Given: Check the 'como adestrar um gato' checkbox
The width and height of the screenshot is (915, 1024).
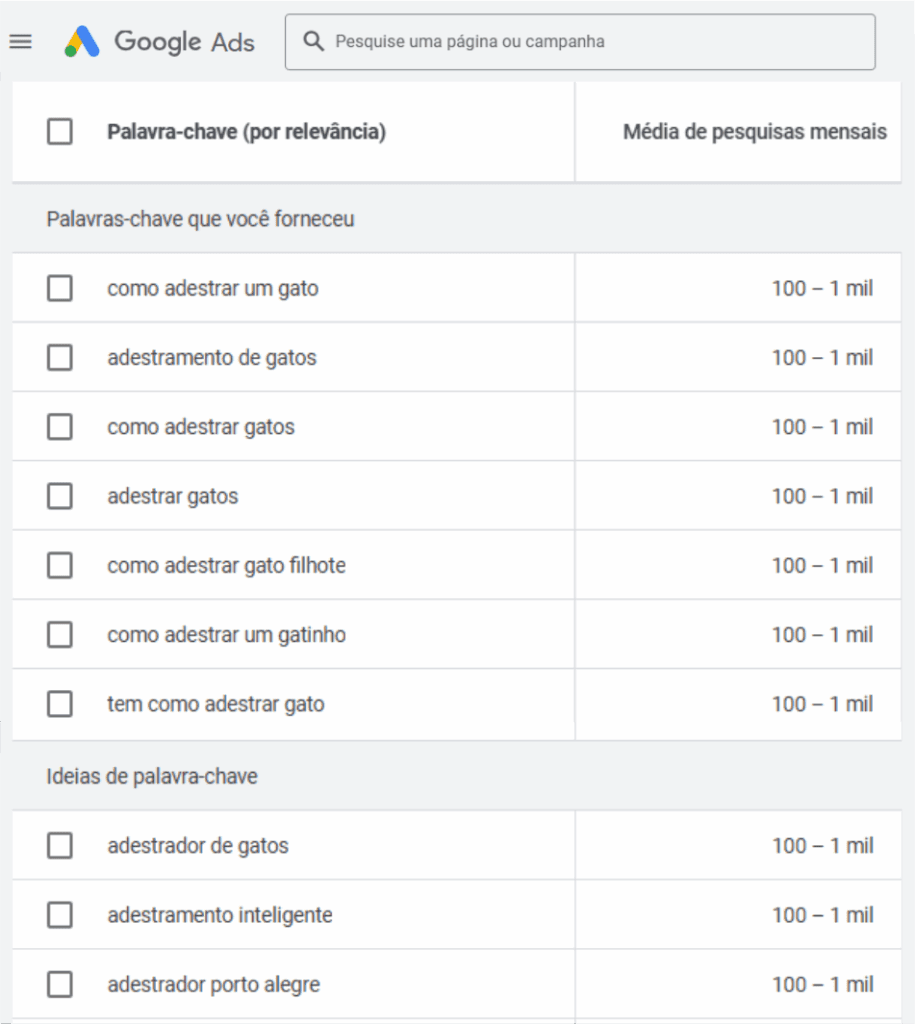Looking at the screenshot, I should point(60,289).
